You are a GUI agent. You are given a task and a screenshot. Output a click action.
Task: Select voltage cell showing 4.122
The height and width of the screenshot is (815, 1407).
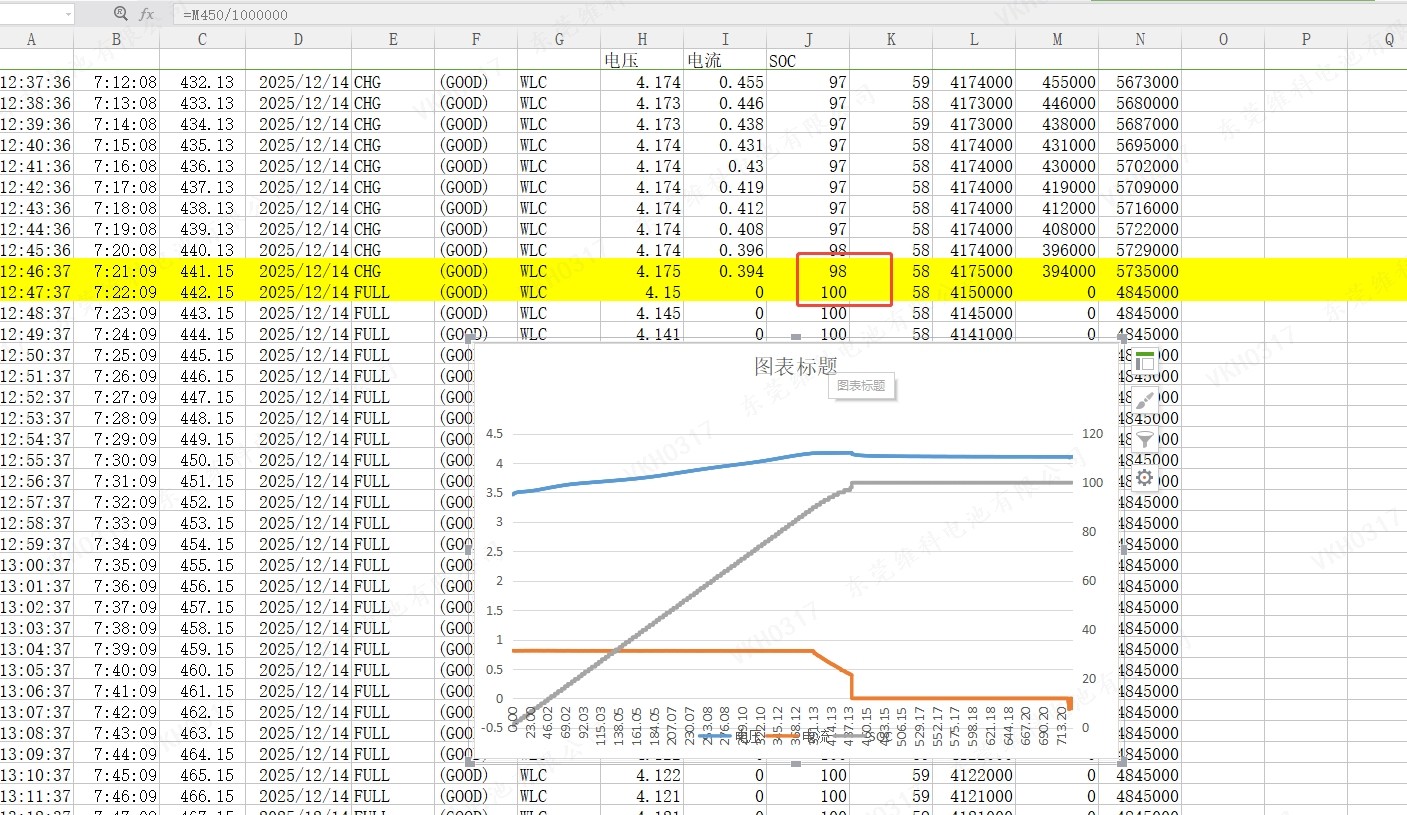(642, 775)
